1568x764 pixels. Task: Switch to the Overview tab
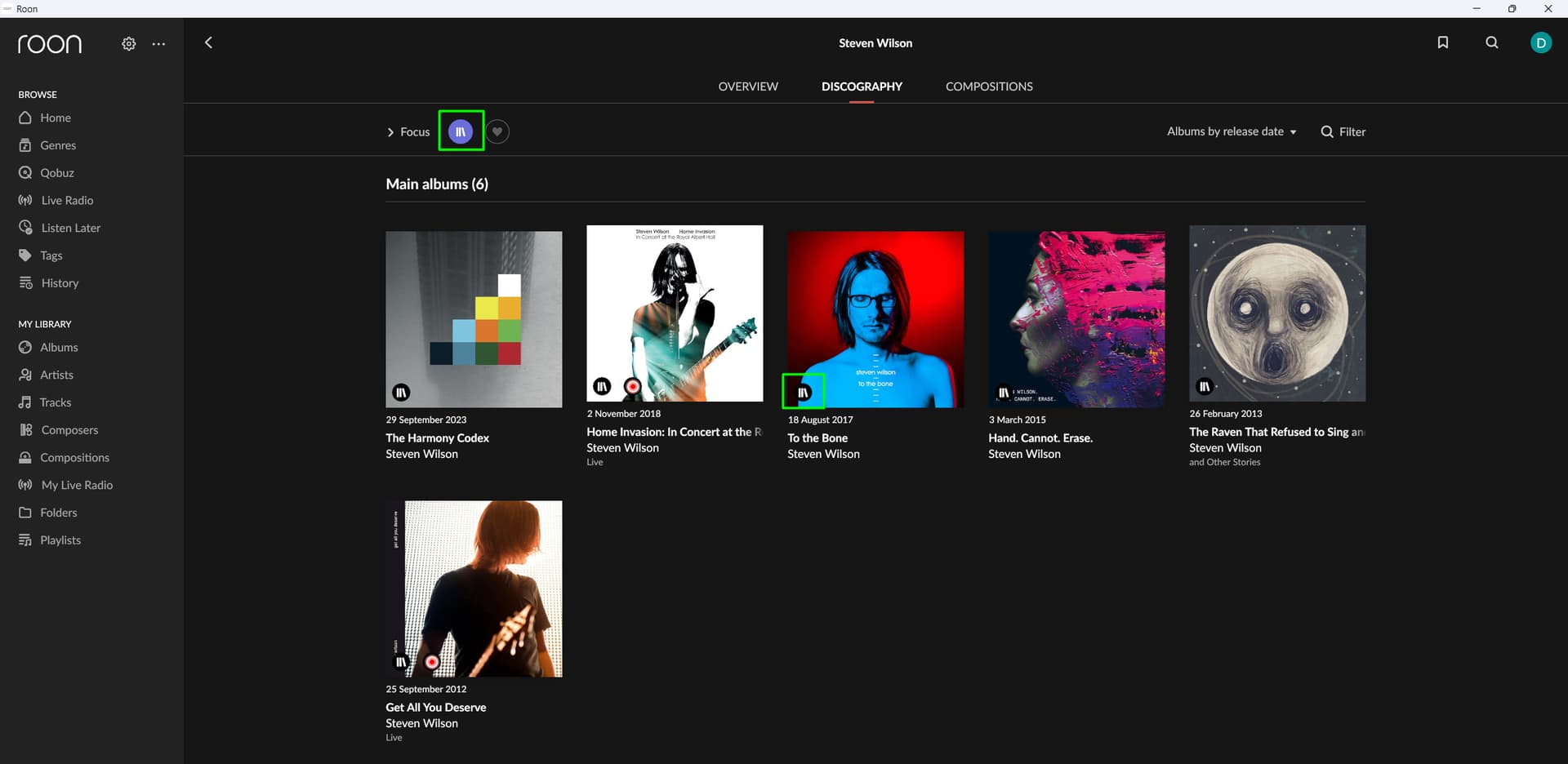pos(747,87)
